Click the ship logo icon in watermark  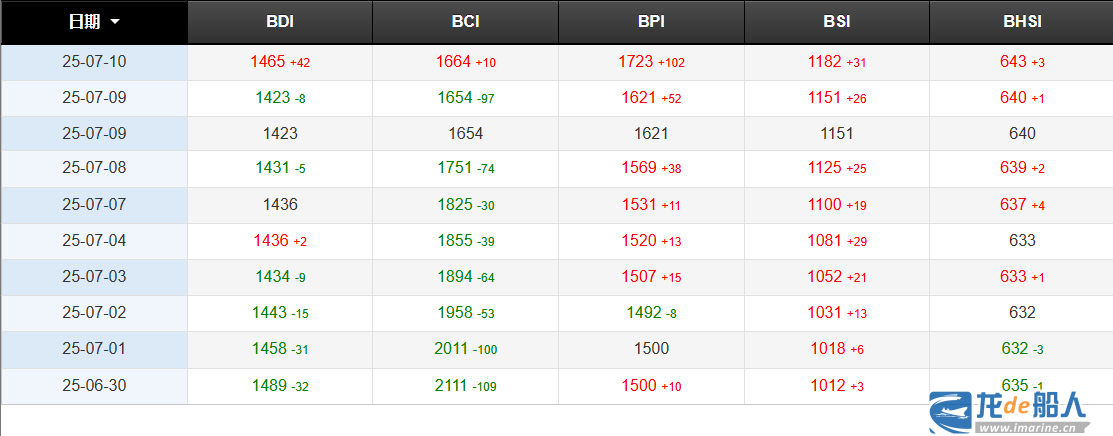[x=952, y=413]
